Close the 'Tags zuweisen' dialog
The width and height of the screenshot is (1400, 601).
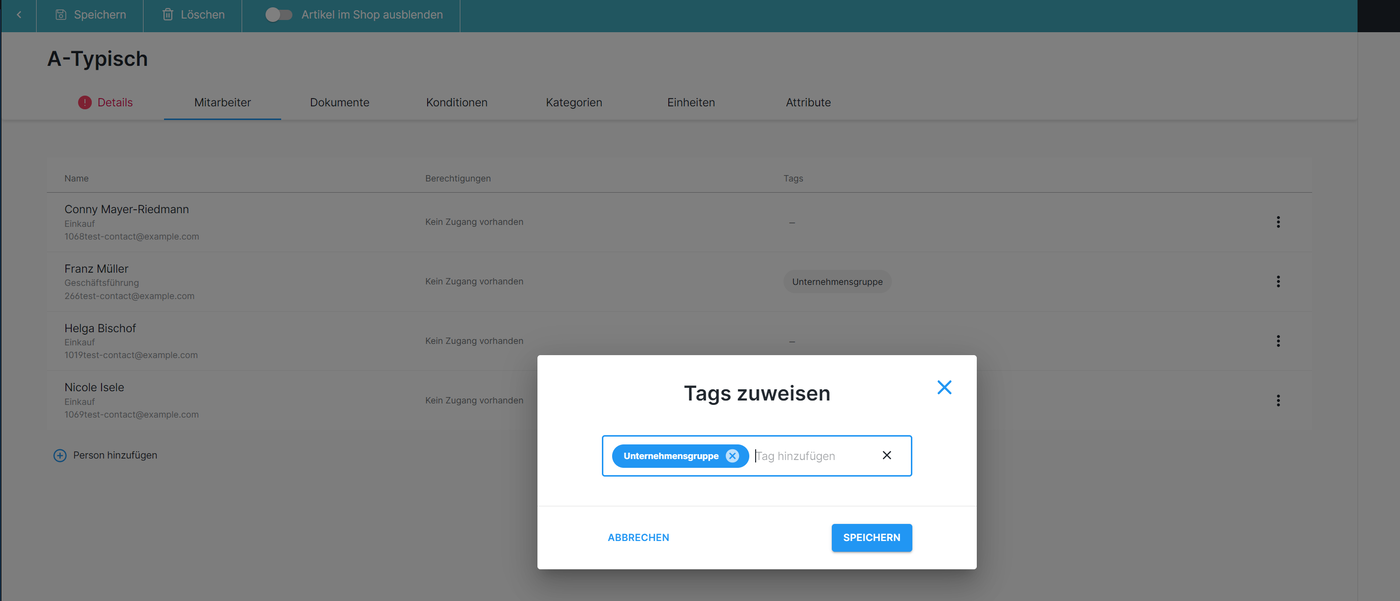click(x=944, y=388)
